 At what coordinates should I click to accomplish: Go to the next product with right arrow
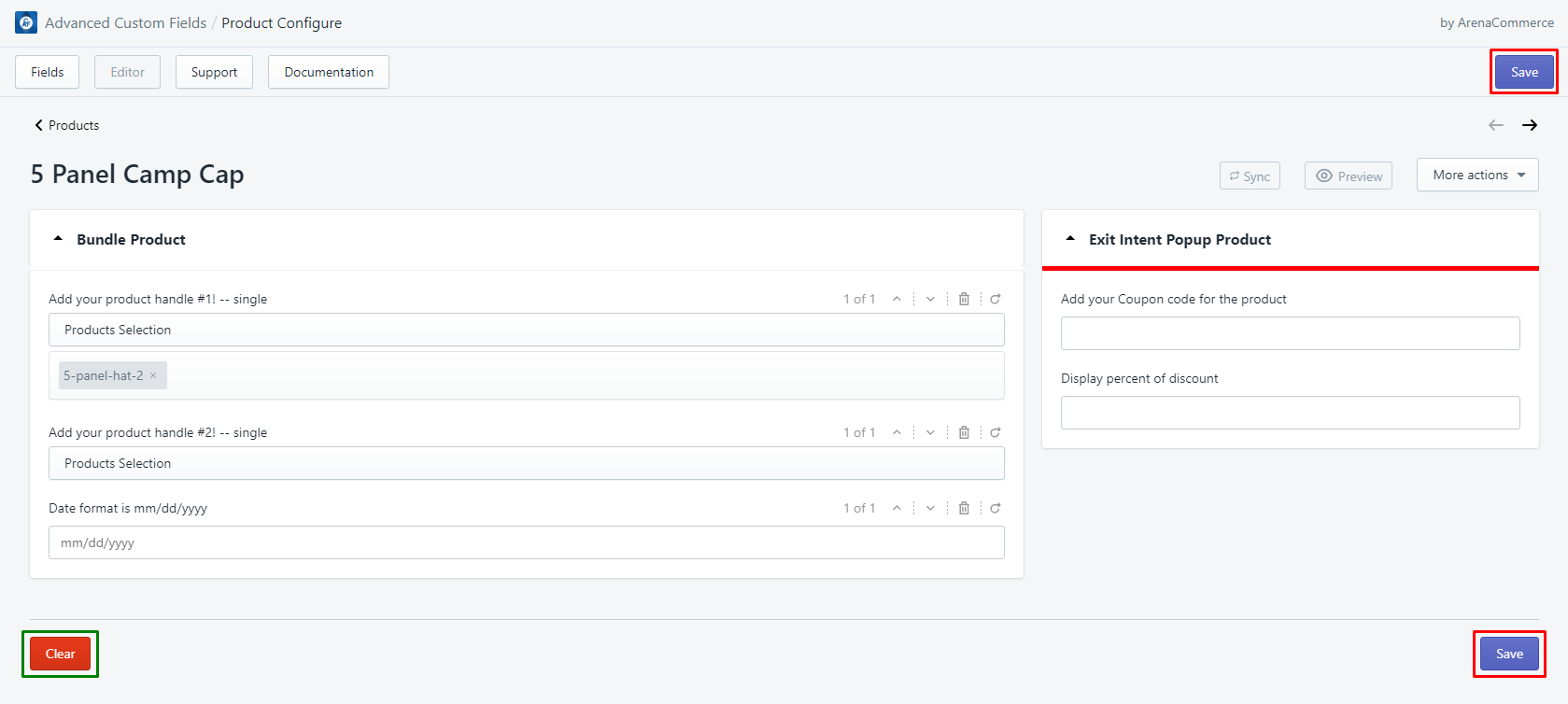pos(1530,125)
